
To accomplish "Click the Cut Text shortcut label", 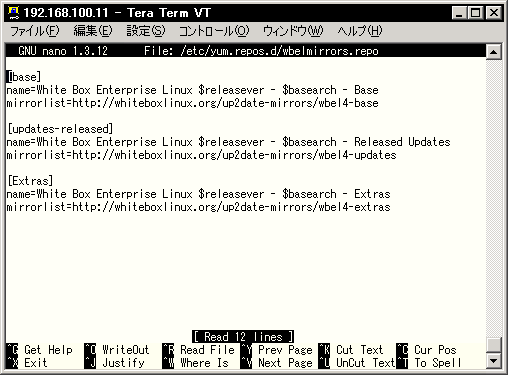I will (x=360, y=350).
